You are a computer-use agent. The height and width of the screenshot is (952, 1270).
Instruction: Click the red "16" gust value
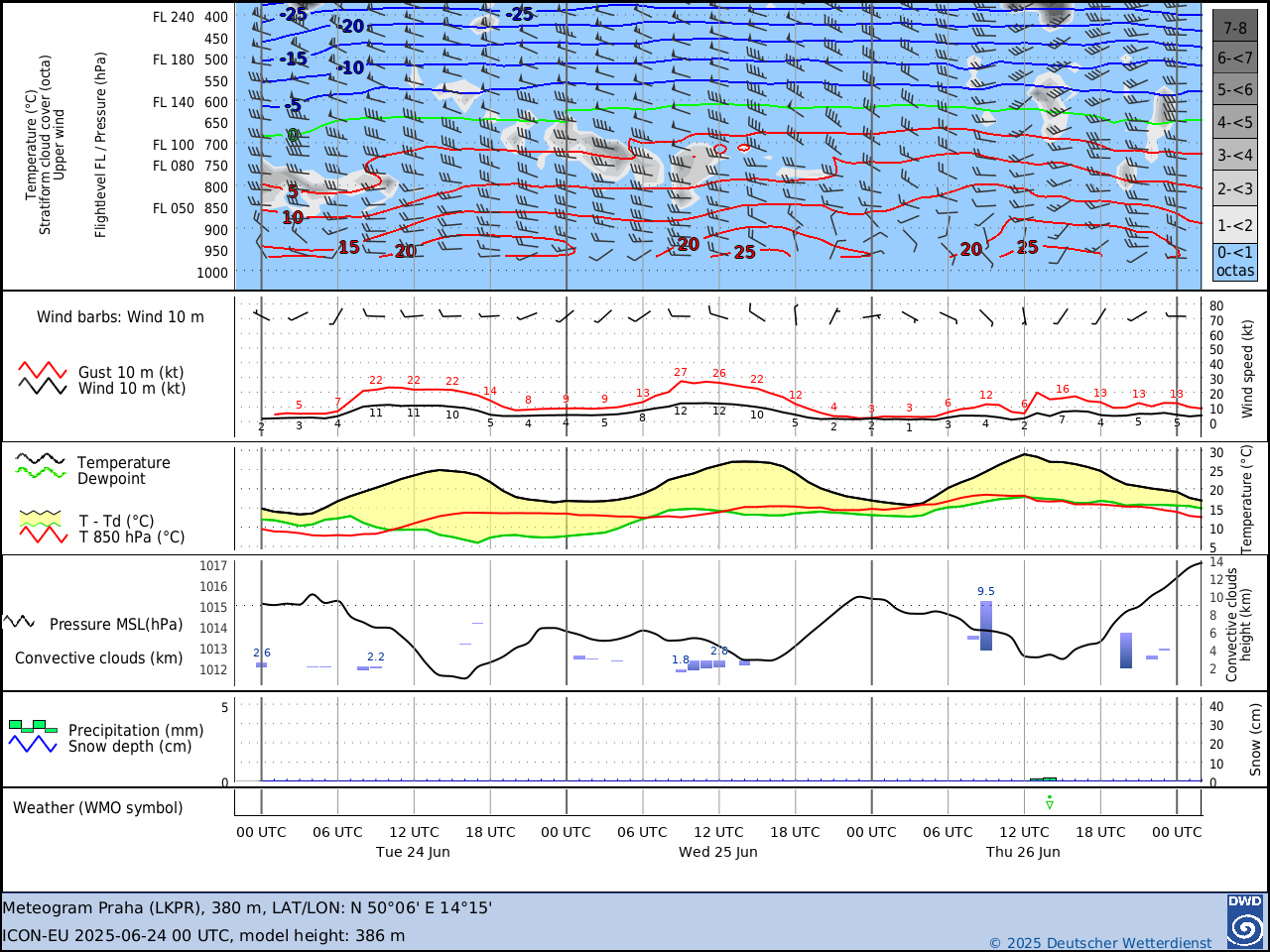click(x=1063, y=390)
